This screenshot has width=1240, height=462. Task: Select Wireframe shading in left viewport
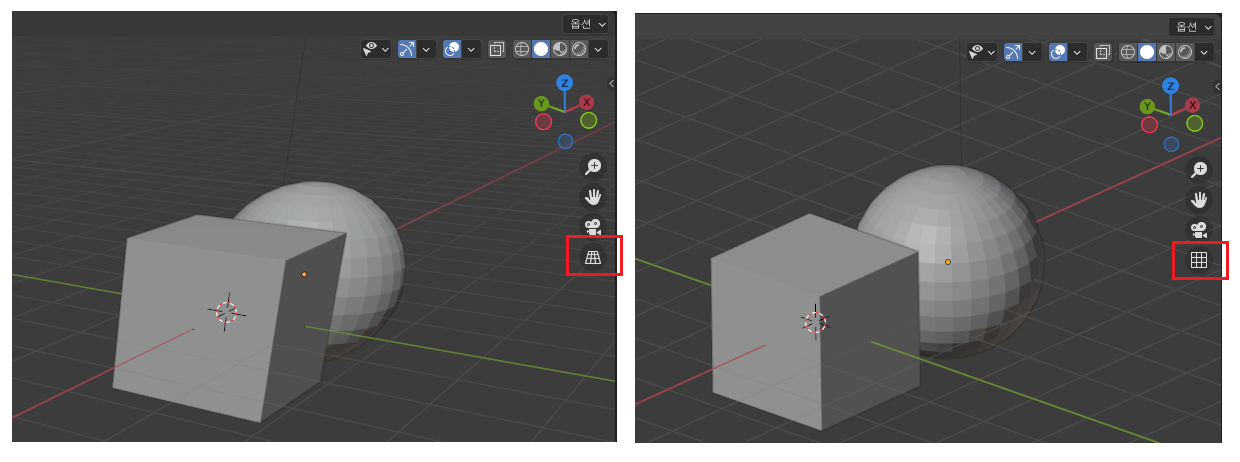click(x=522, y=48)
